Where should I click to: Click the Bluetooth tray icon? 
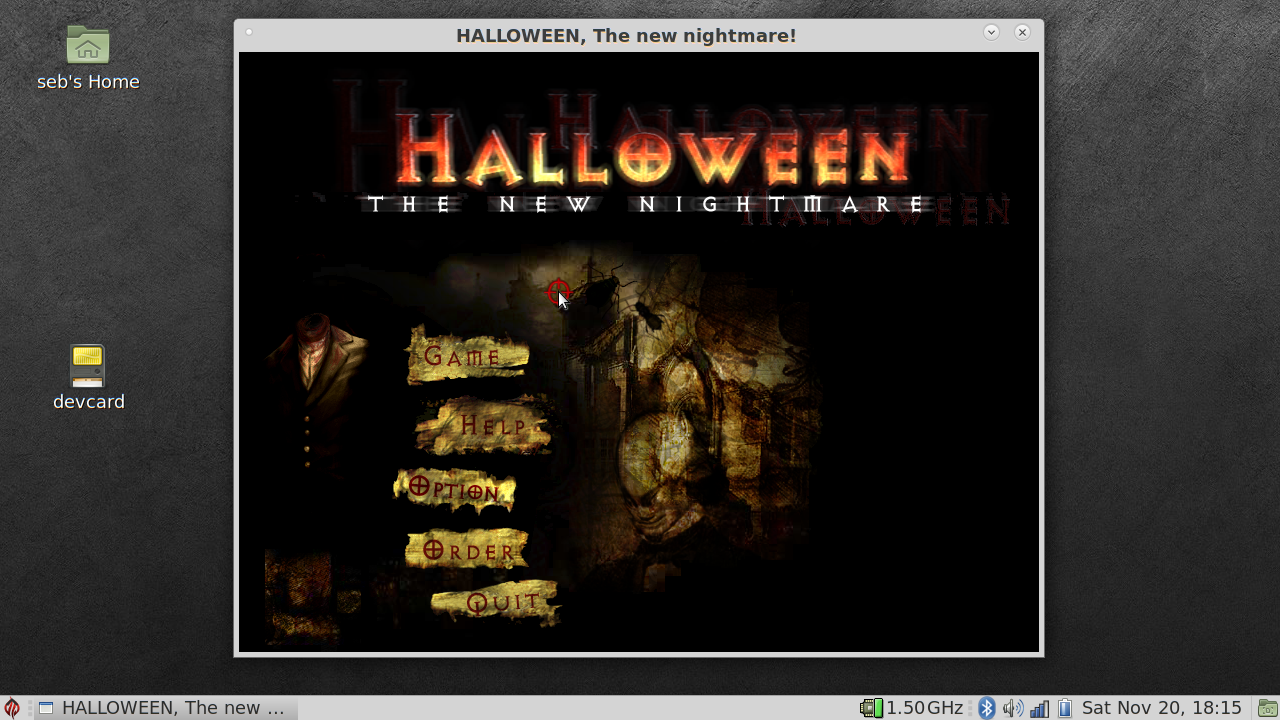click(987, 708)
